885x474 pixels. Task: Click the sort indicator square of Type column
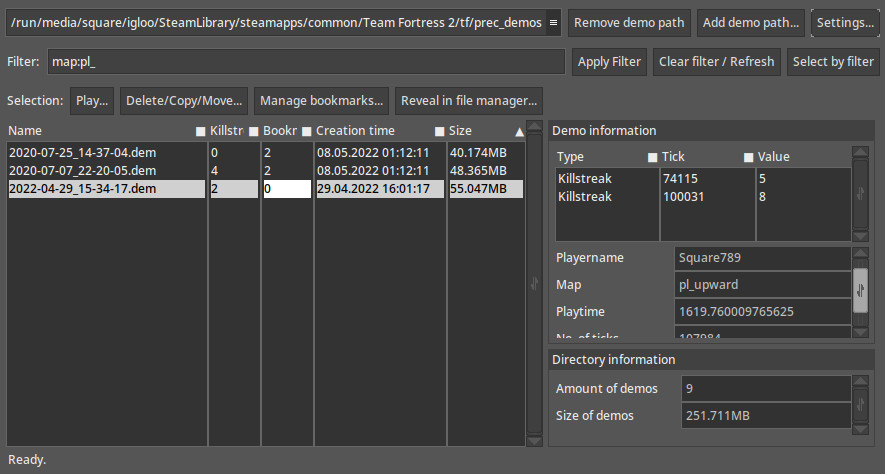[652, 157]
